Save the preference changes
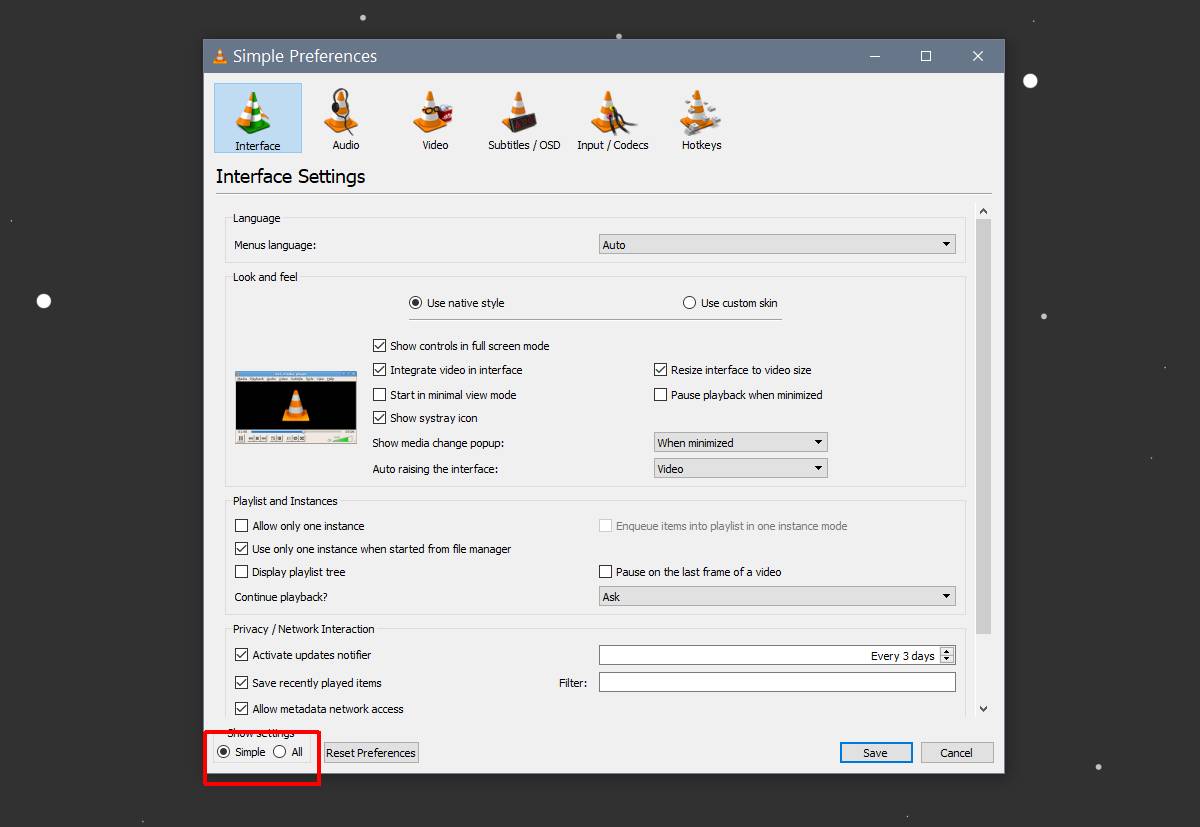This screenshot has height=827, width=1200. coord(876,752)
